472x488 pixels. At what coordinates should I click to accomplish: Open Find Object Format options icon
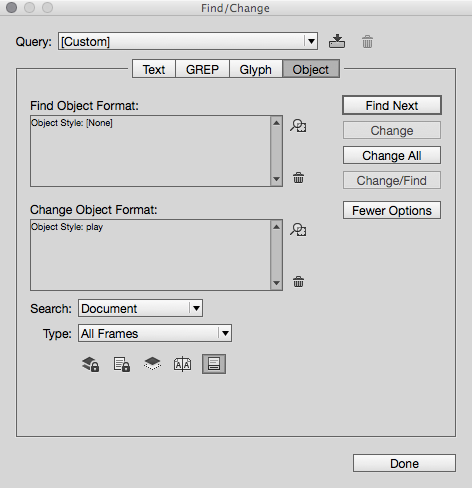point(298,126)
